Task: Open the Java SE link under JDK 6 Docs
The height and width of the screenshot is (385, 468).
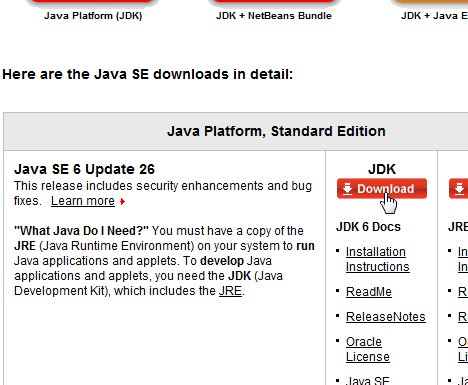Action: tap(367, 380)
